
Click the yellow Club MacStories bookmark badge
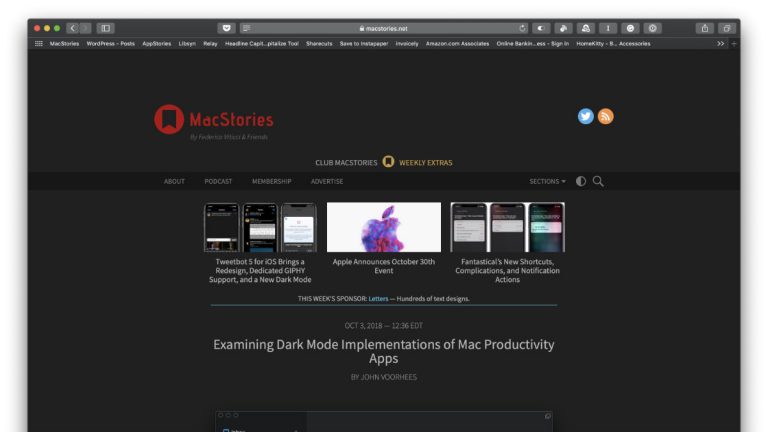tap(388, 162)
